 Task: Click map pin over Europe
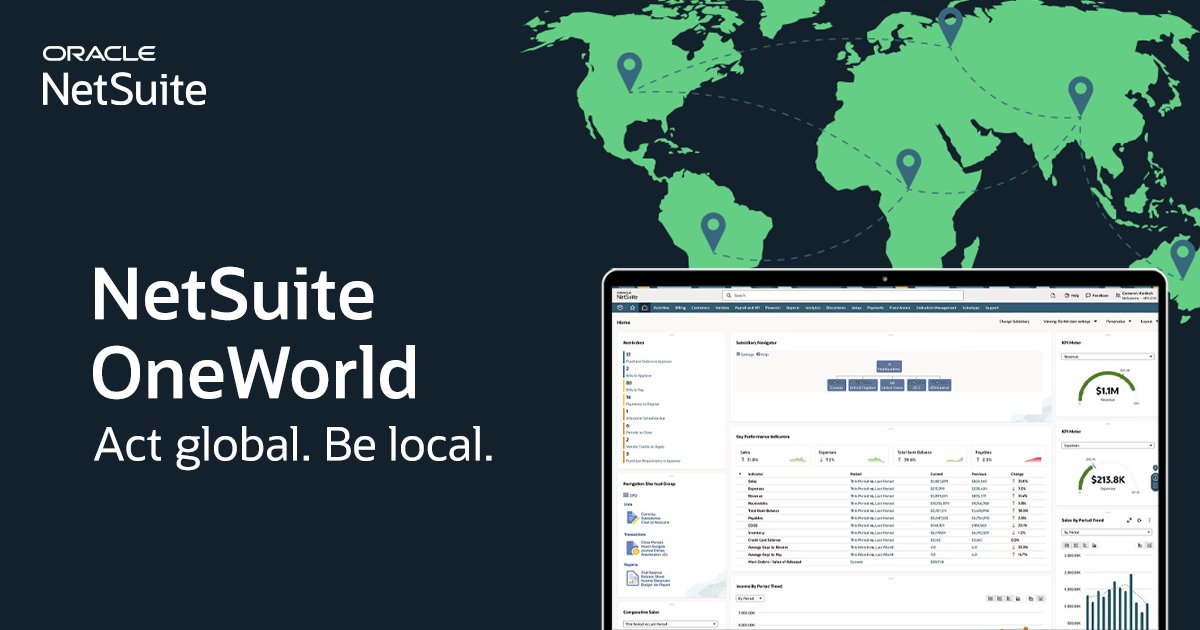[x=950, y=26]
